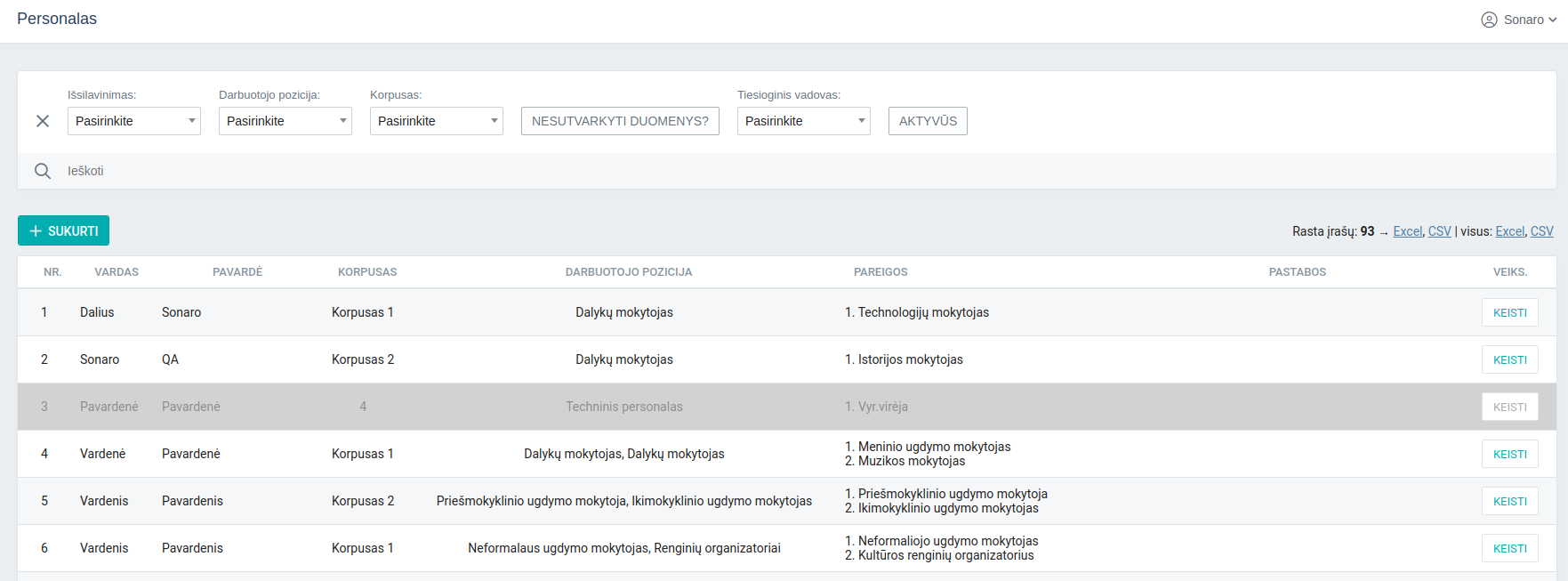1568x581 pixels.
Task: Click the magnifying glass search icon
Action: click(42, 171)
